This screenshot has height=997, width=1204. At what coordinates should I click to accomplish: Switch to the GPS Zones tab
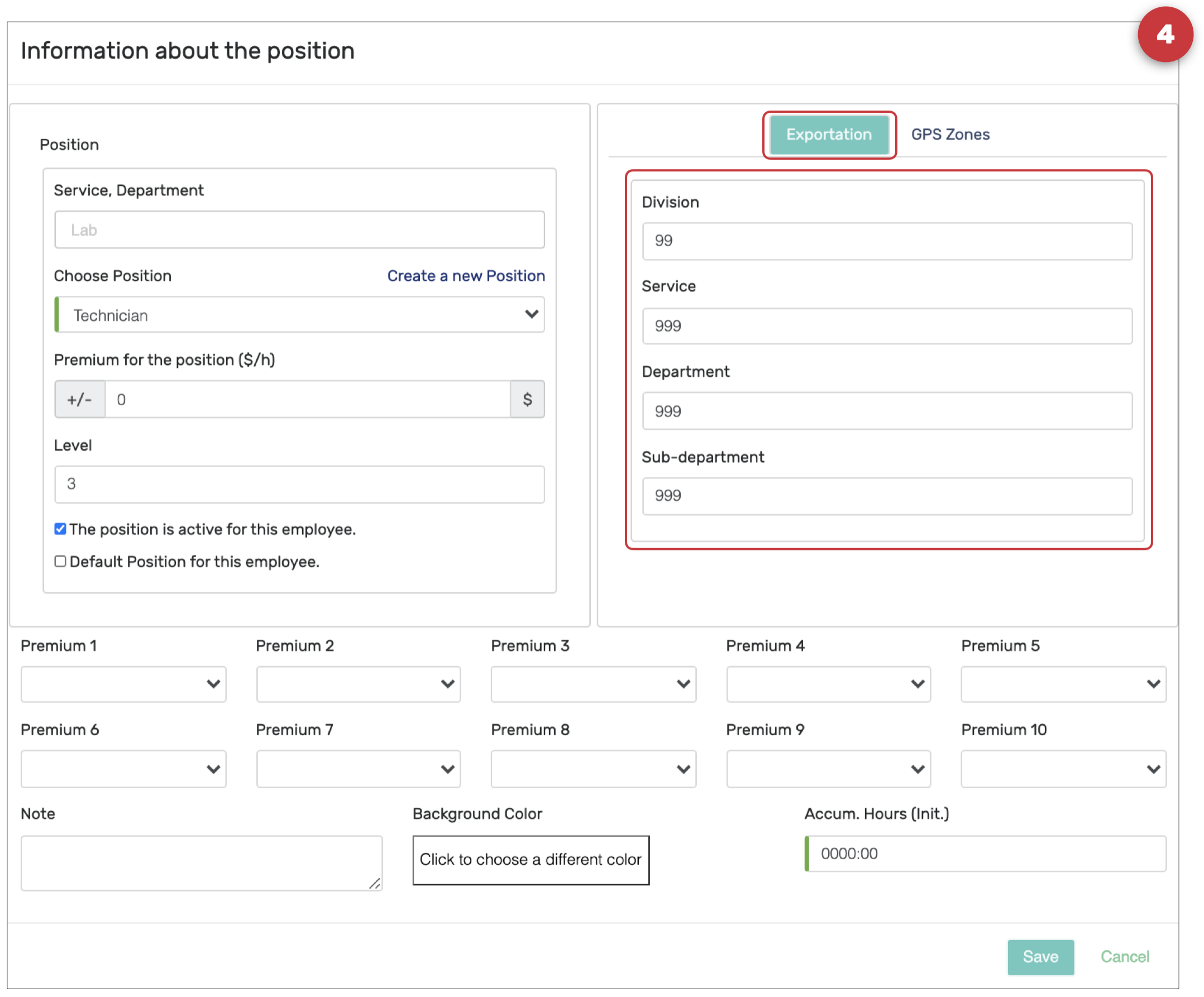click(x=950, y=135)
